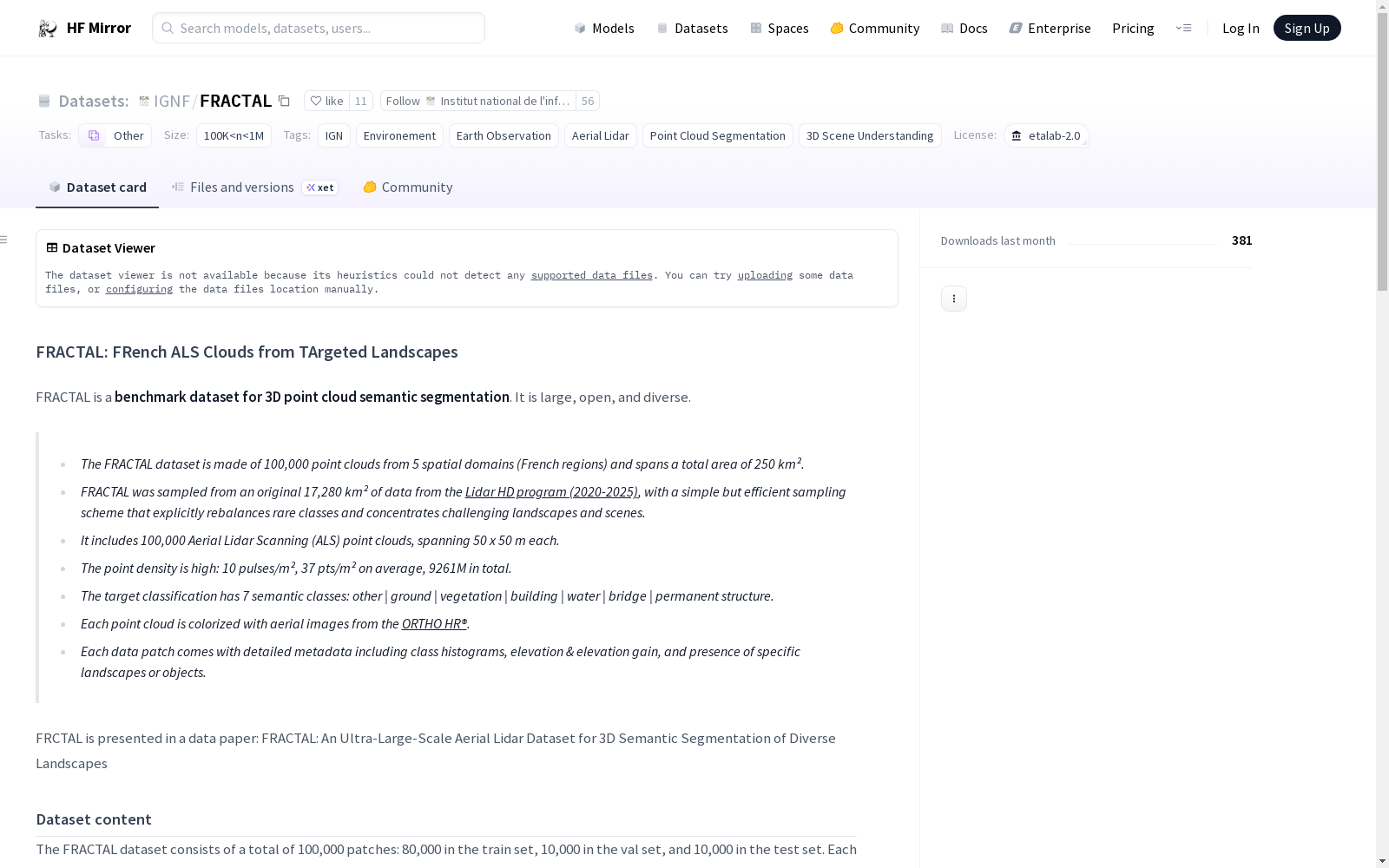
Task: Click the FRACTAL: FRench ALS Clouds heading
Action: (x=247, y=352)
